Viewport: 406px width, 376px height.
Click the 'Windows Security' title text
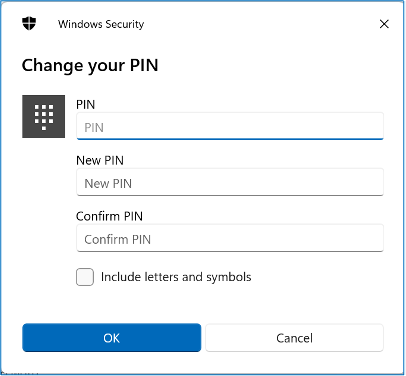pos(101,24)
